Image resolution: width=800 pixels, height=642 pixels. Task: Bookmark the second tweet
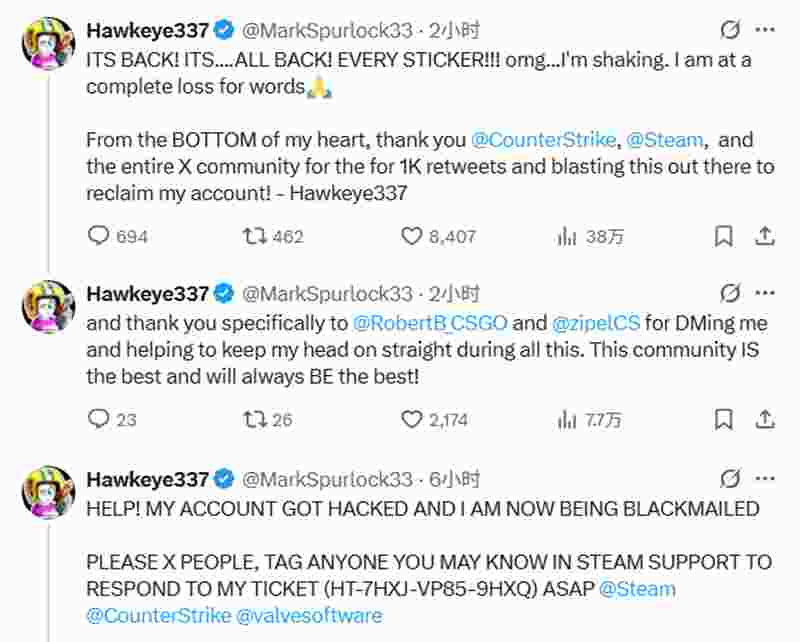724,419
